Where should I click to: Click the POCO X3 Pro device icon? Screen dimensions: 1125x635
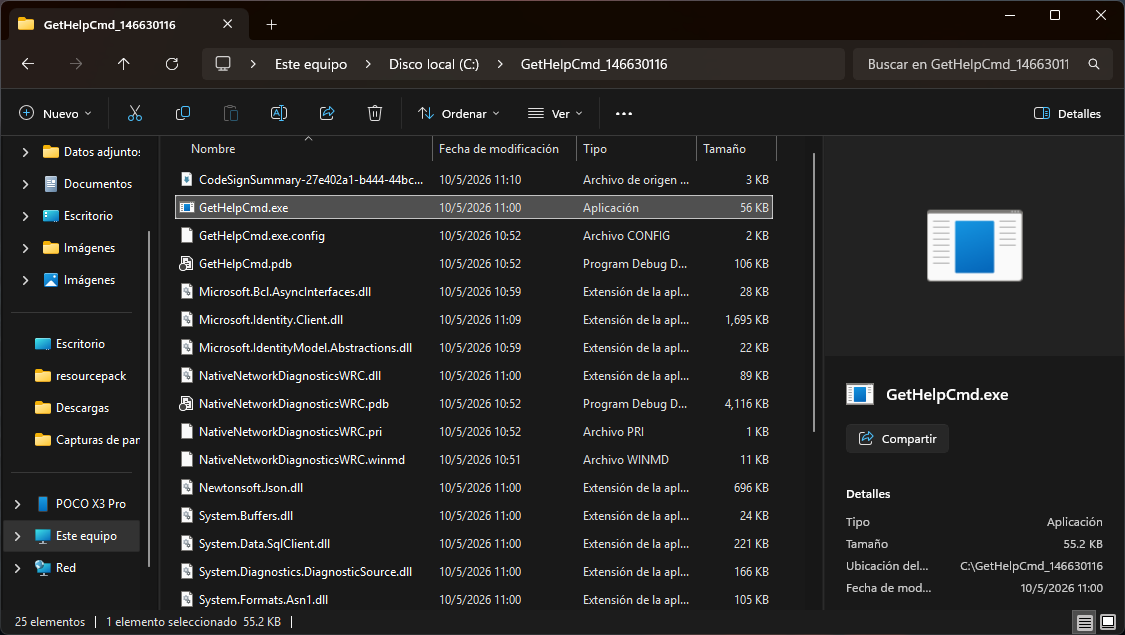[43, 504]
